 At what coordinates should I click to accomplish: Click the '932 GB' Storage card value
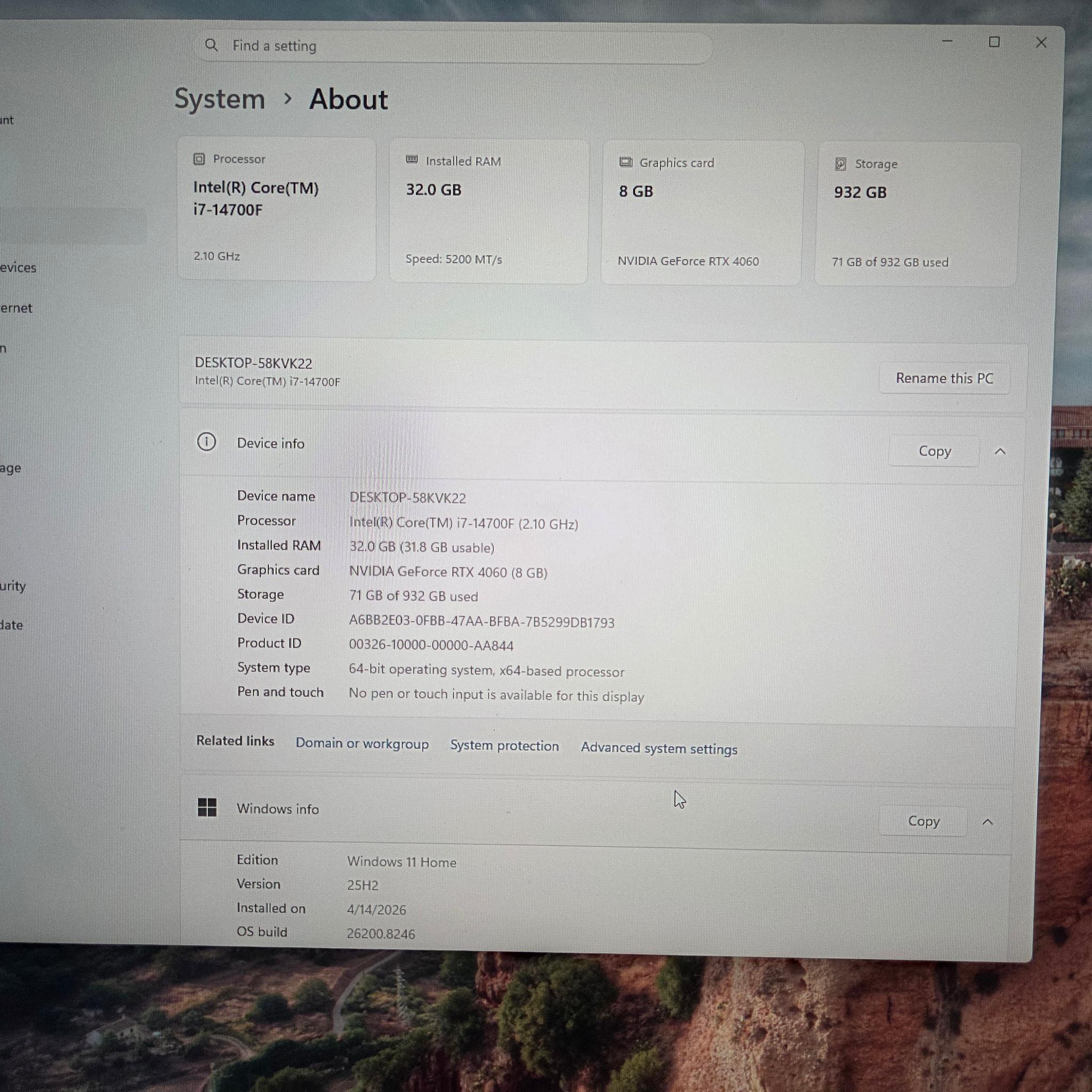860,192
